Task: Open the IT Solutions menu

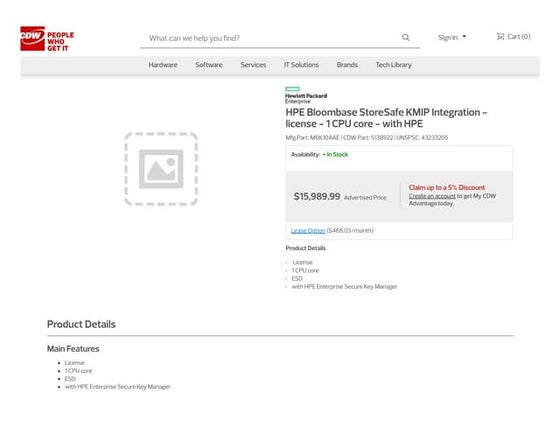Action: tap(301, 65)
